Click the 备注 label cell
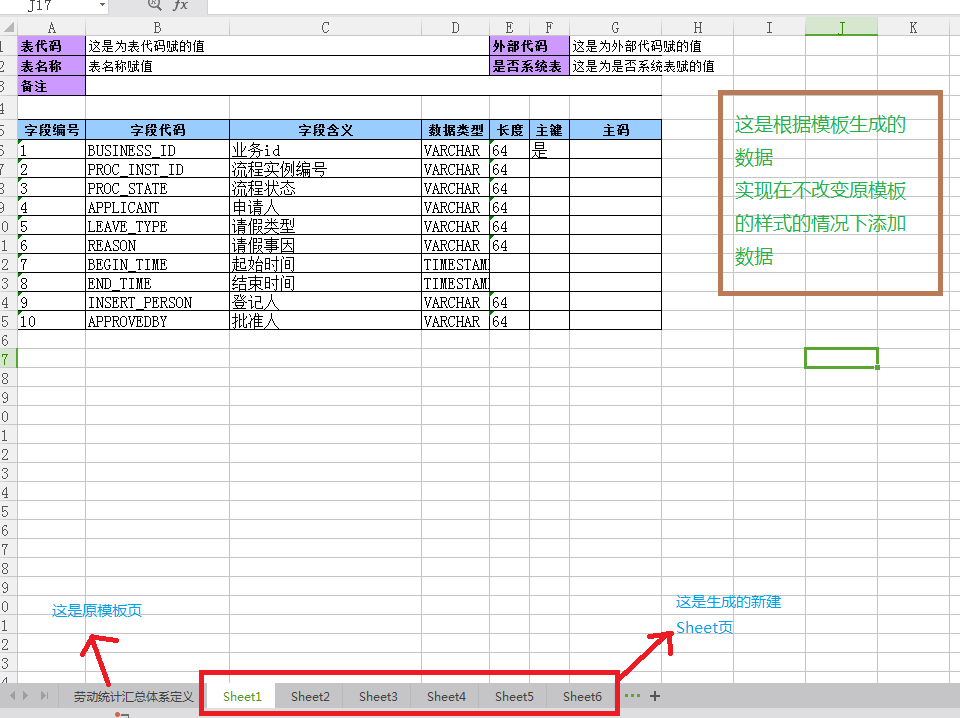 tap(51, 86)
